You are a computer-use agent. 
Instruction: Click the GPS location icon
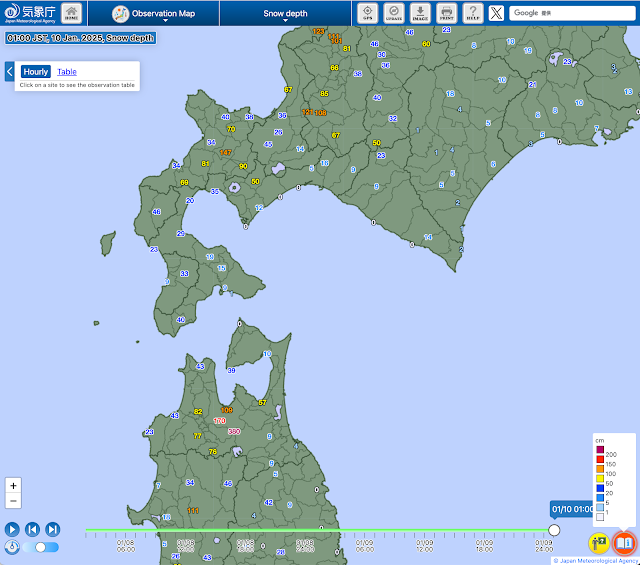click(367, 13)
